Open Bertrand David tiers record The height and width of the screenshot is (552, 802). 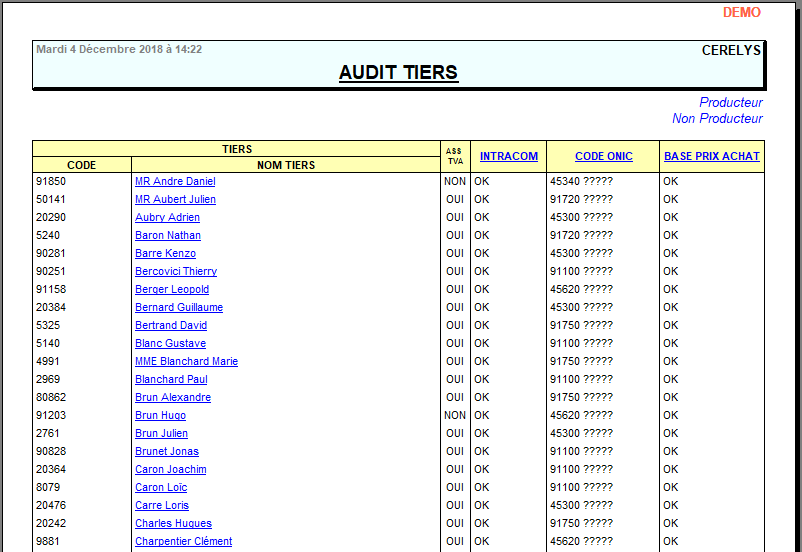click(171, 326)
